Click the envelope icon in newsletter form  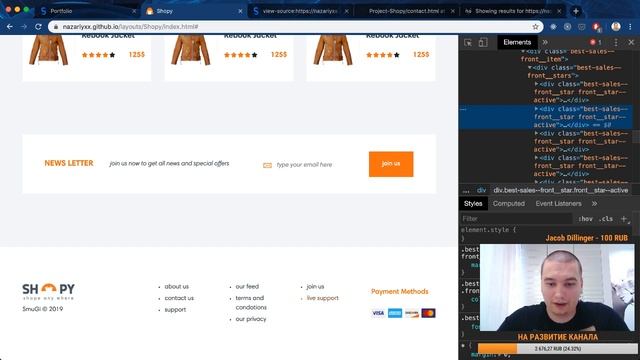[267, 165]
